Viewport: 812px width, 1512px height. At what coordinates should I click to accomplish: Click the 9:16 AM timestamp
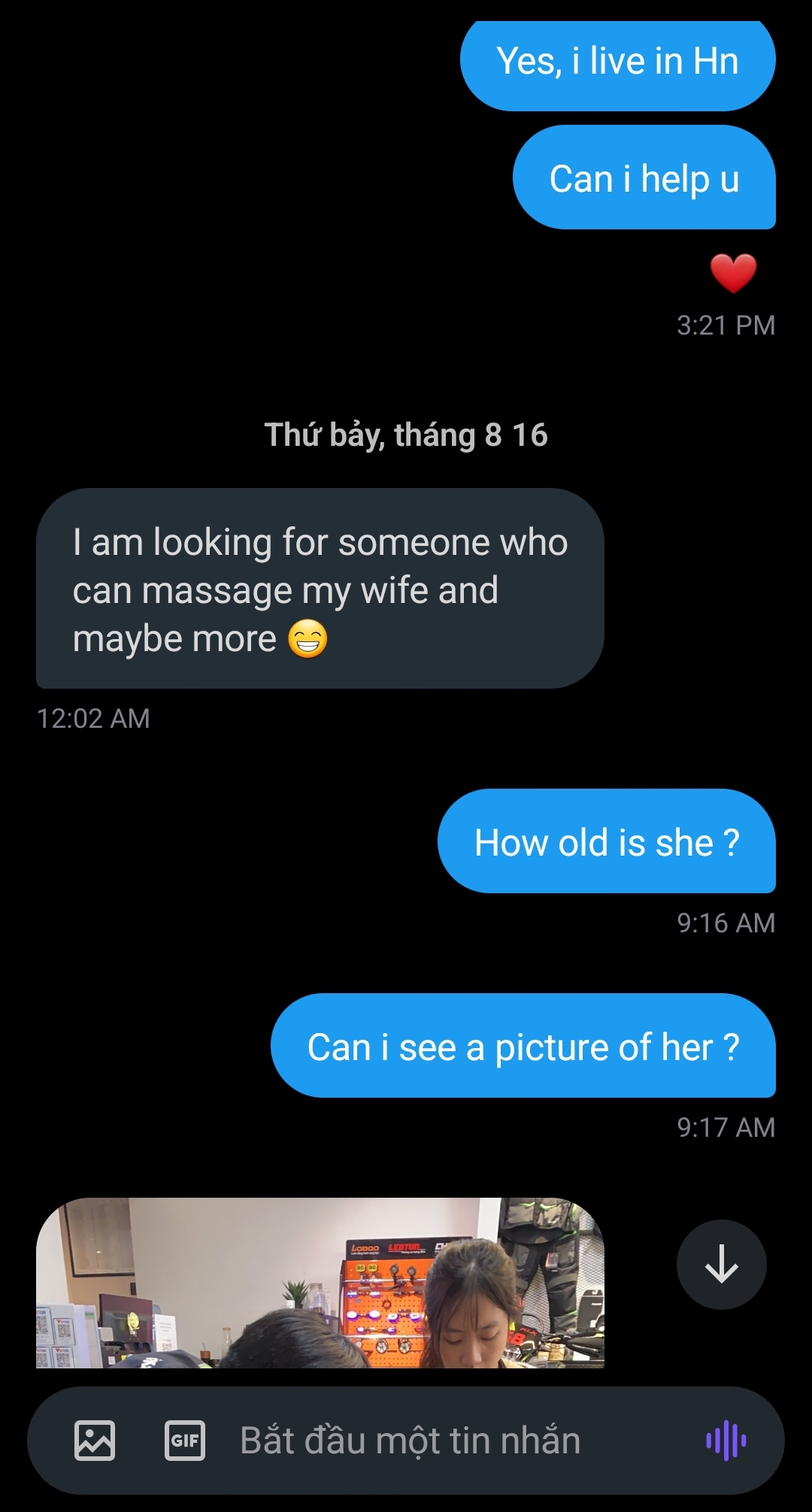coord(726,923)
